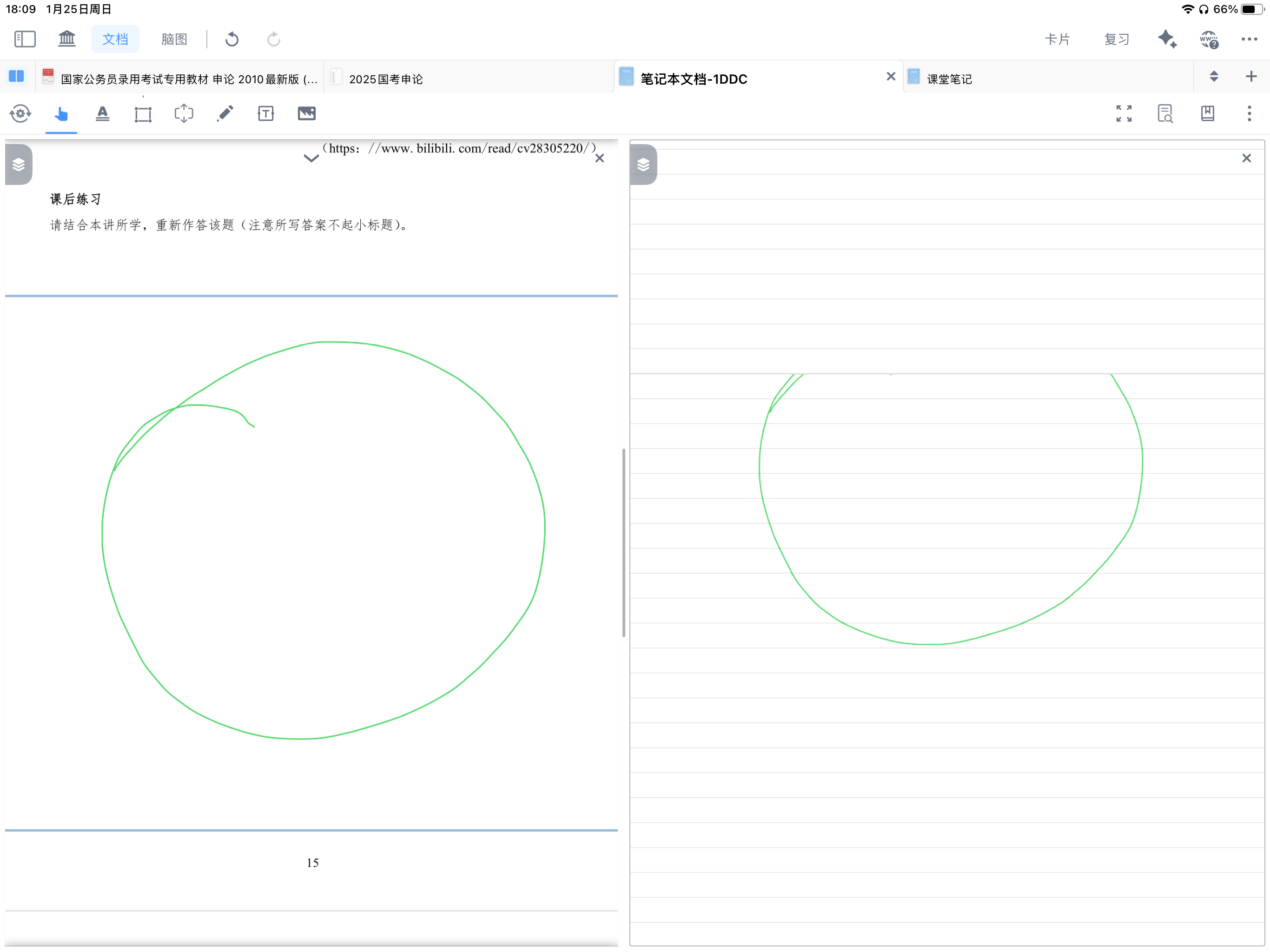Select the text underline highlight tool
This screenshot has height=952, width=1270.
pos(103,114)
